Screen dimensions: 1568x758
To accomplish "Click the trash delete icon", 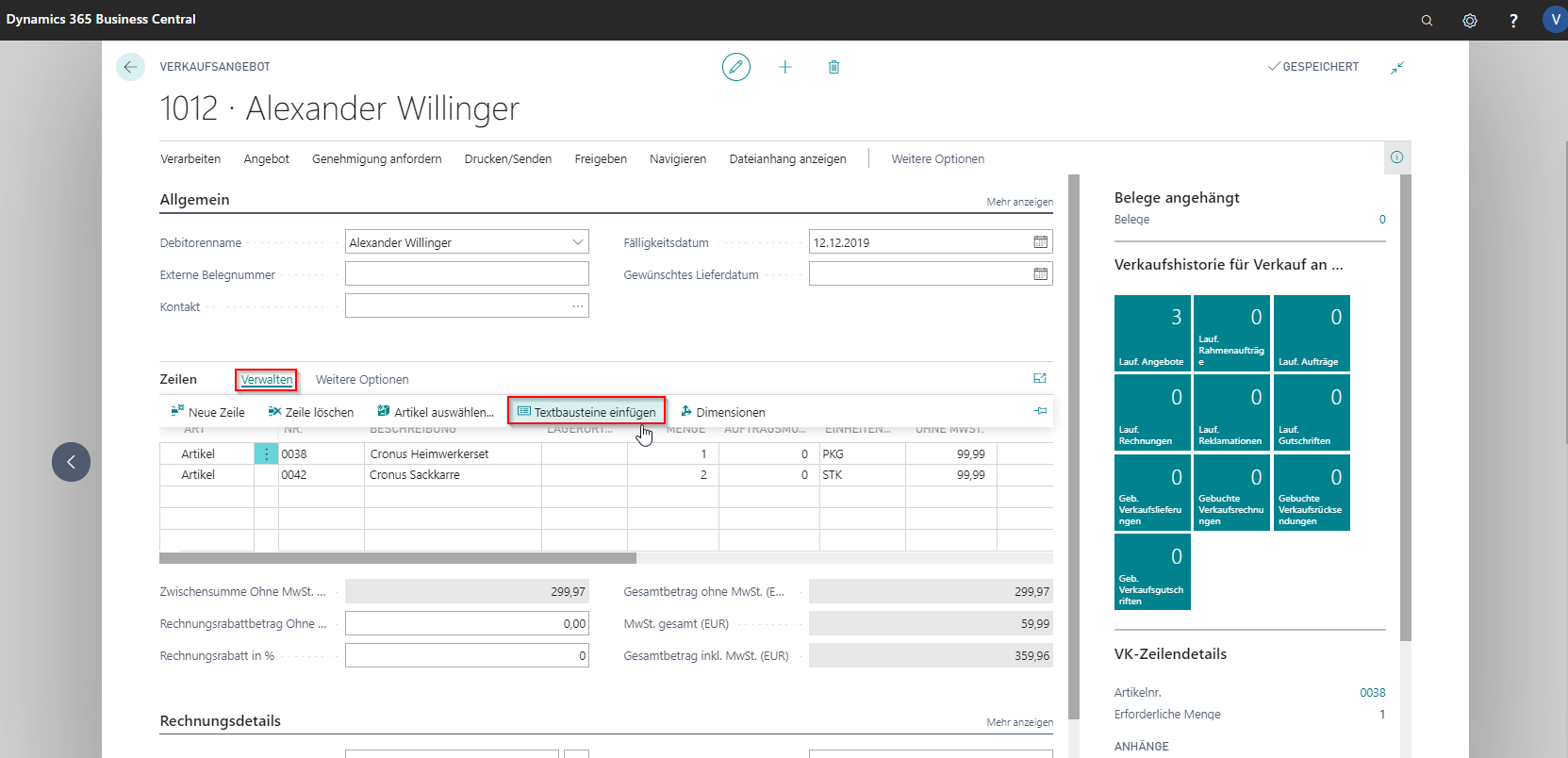I will pyautogui.click(x=834, y=67).
